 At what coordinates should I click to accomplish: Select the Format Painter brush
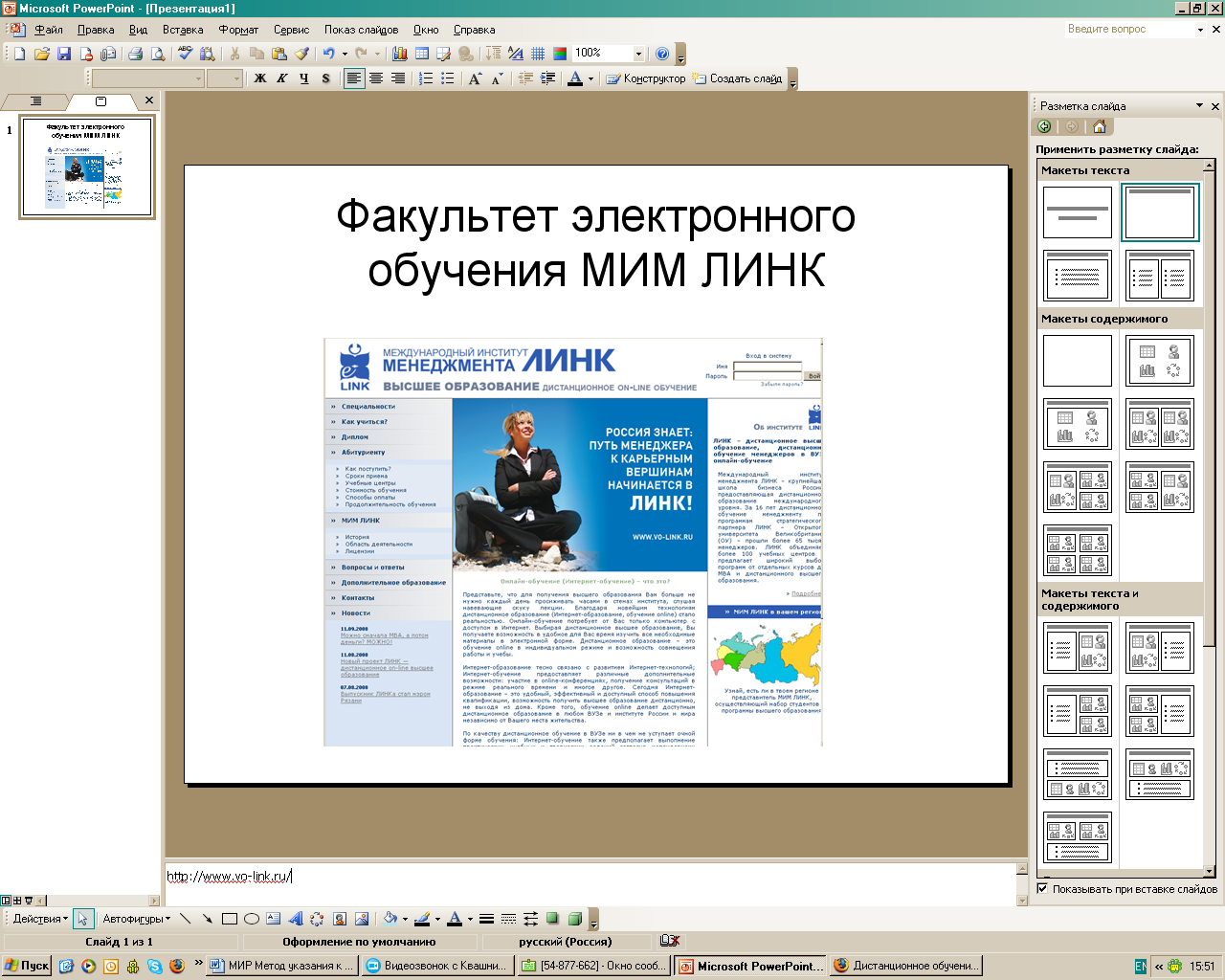click(301, 54)
